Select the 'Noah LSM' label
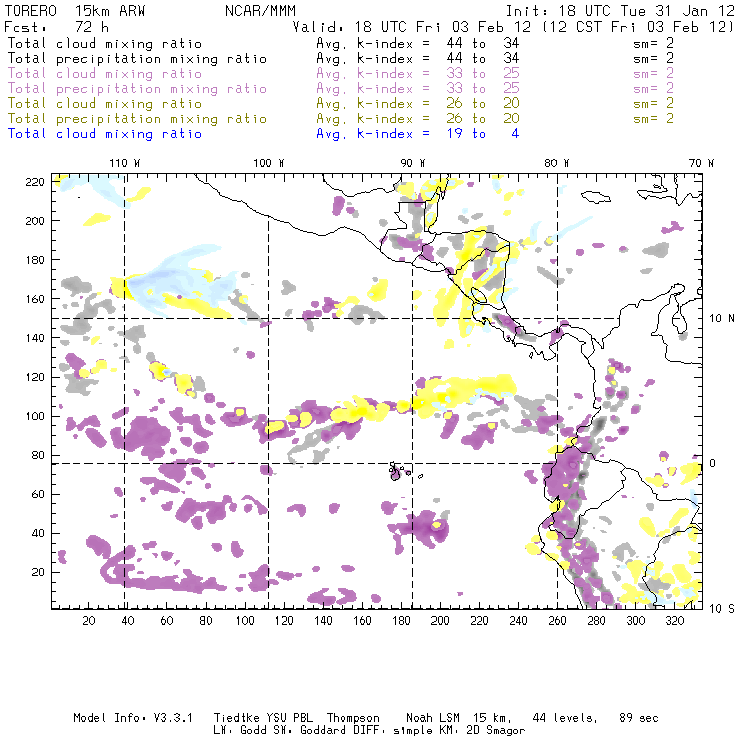 [x=433, y=718]
